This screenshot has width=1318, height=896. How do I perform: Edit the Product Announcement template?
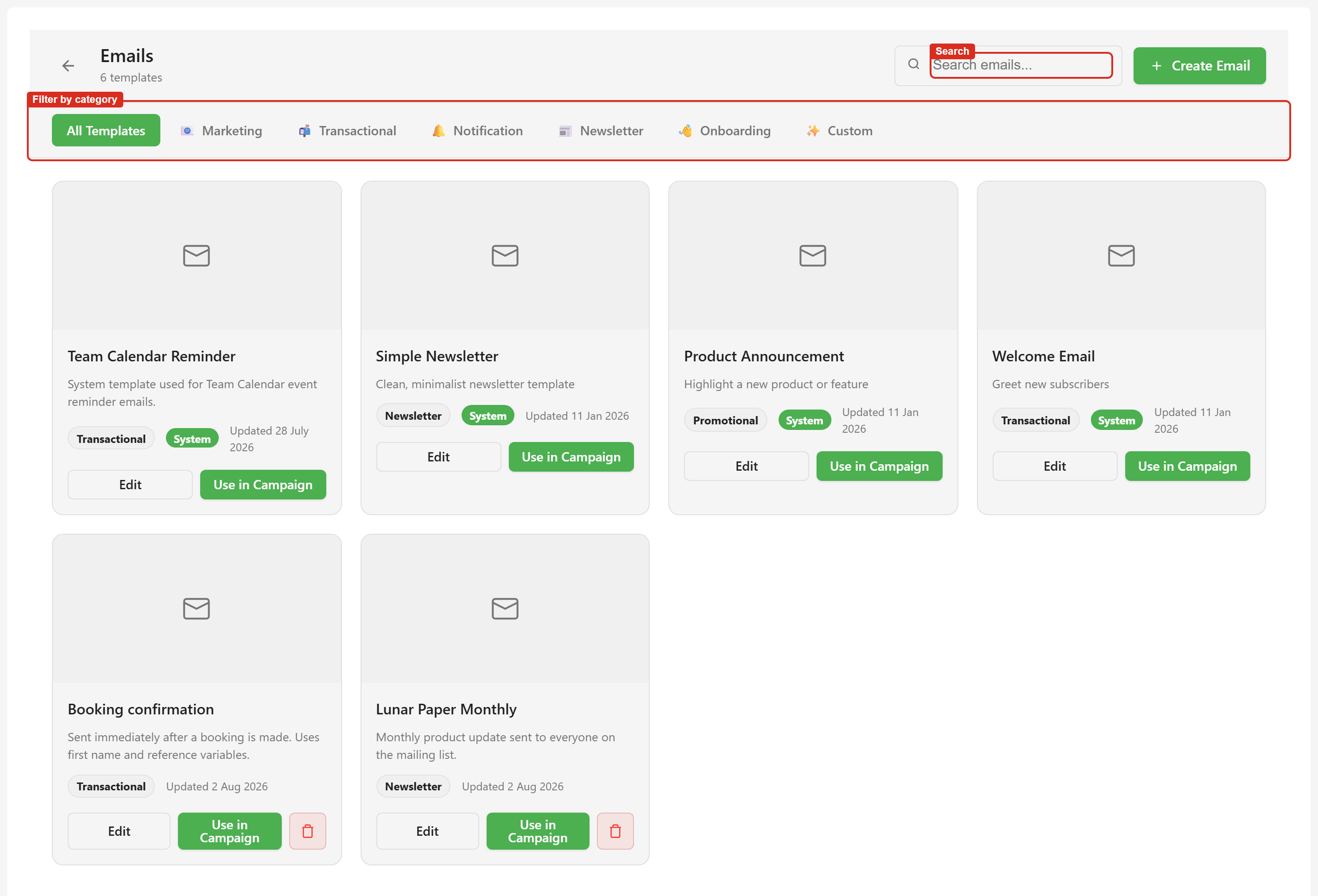[746, 466]
